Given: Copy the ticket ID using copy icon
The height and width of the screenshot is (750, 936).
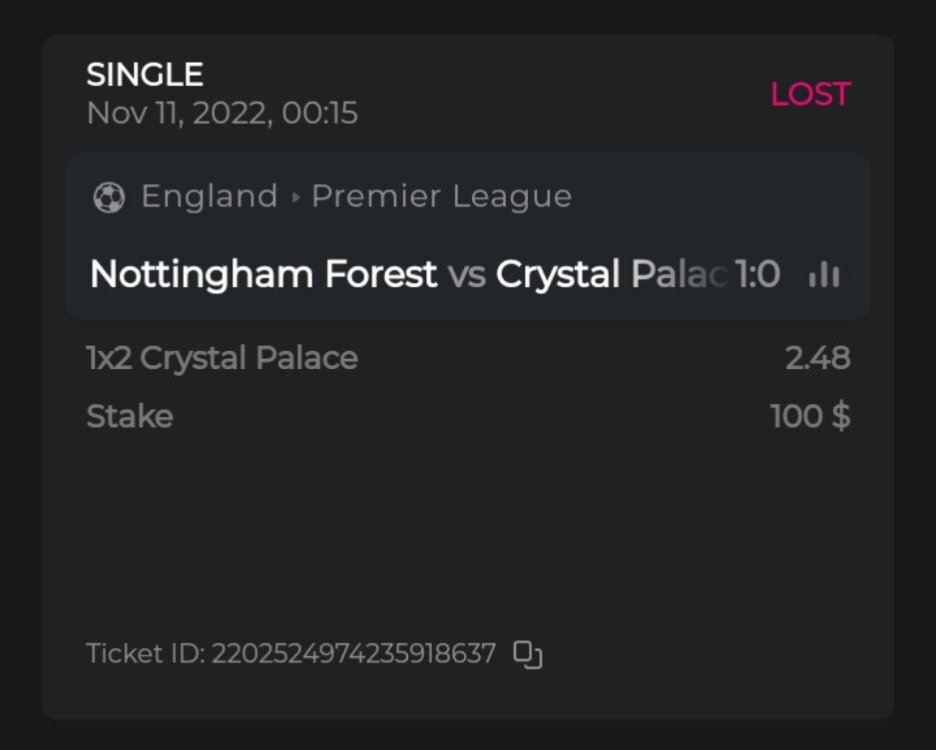Looking at the screenshot, I should 528,655.
